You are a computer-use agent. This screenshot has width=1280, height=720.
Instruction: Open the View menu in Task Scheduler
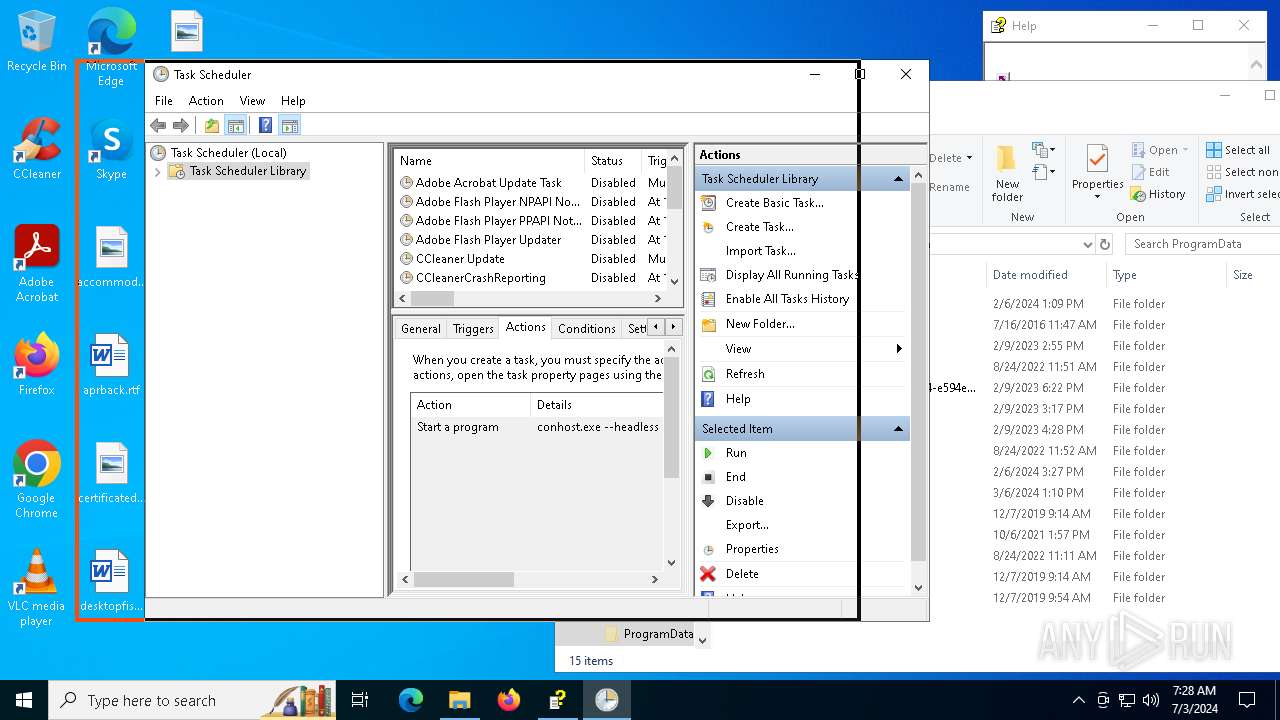pyautogui.click(x=252, y=101)
